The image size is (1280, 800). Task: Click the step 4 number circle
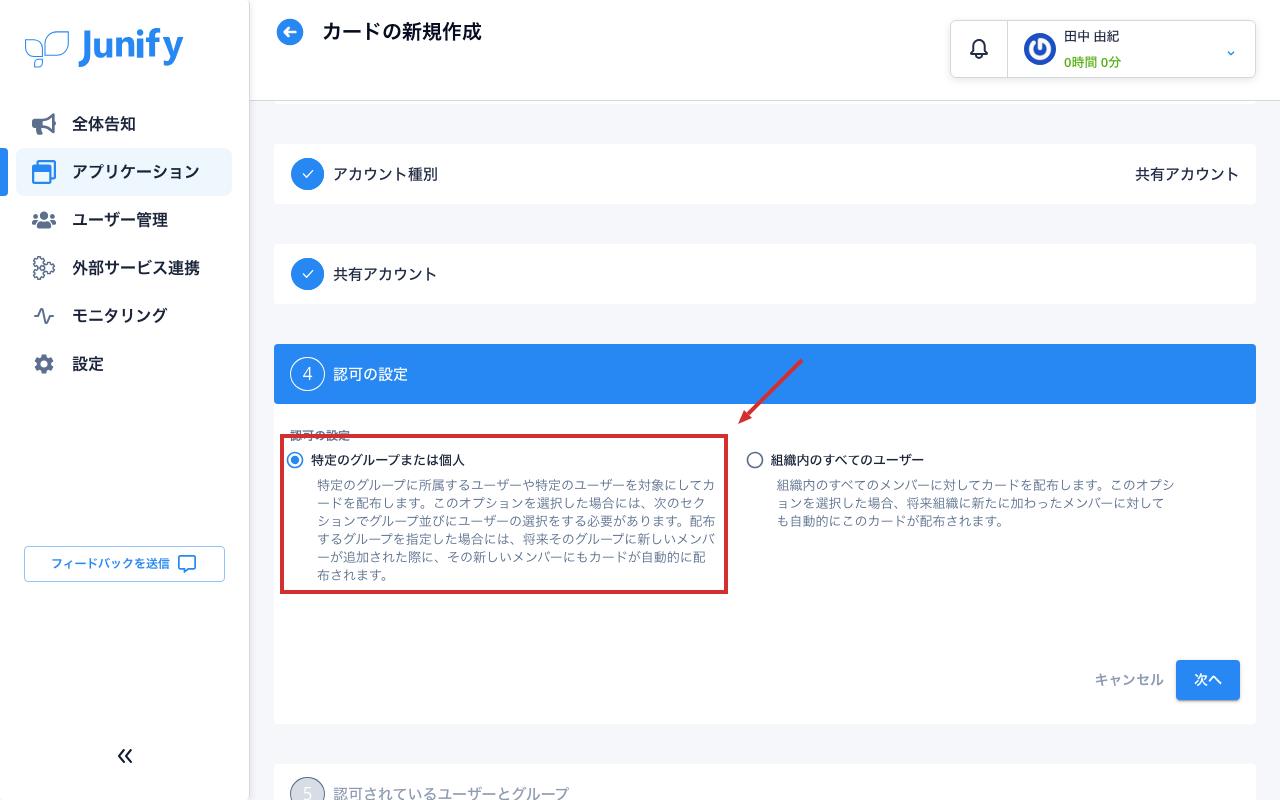coord(307,374)
